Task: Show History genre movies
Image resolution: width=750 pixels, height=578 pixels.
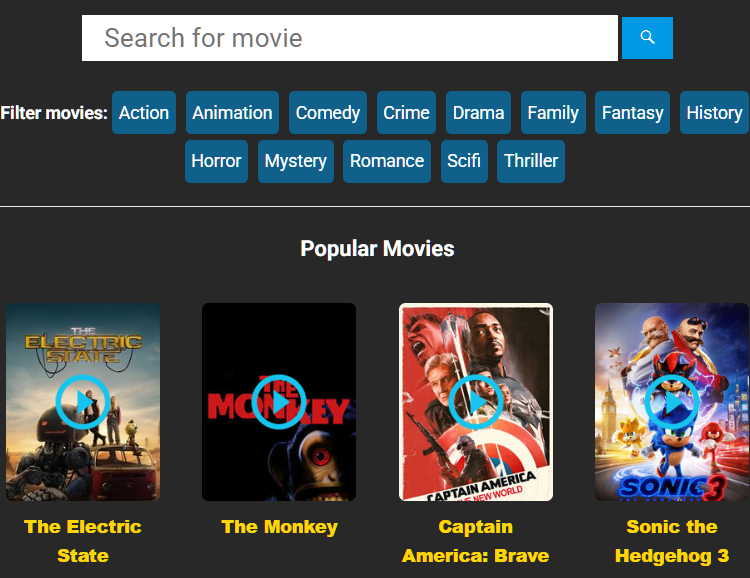Action: coord(714,113)
